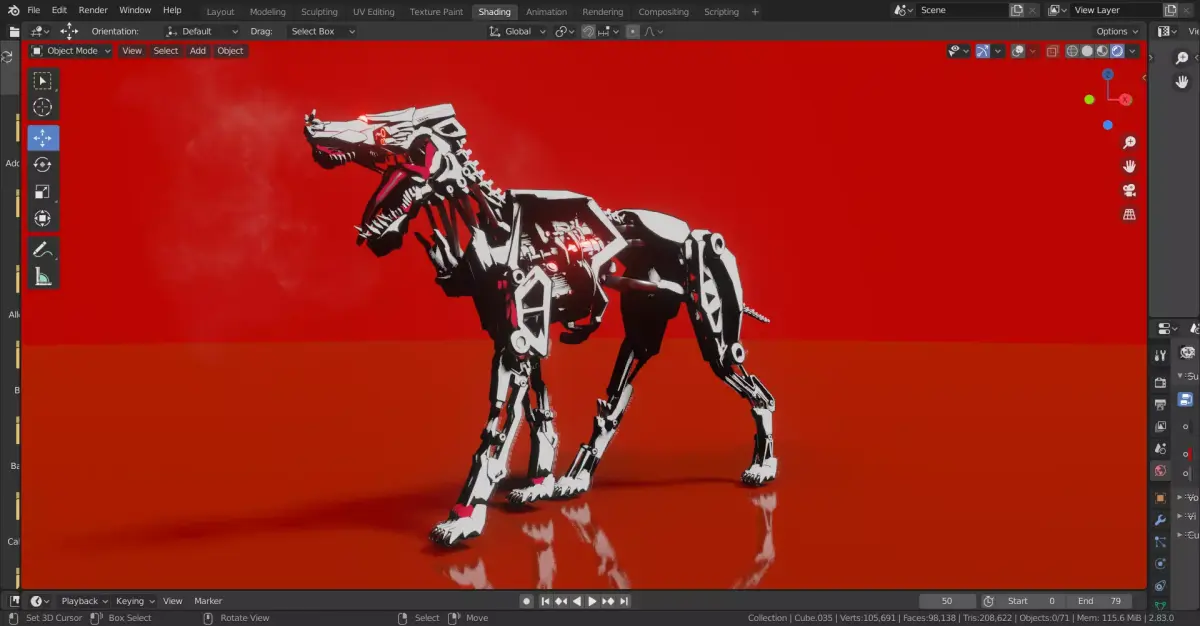Activate the Move tool in left toolbar
Viewport: 1200px width, 626px height.
[43, 138]
